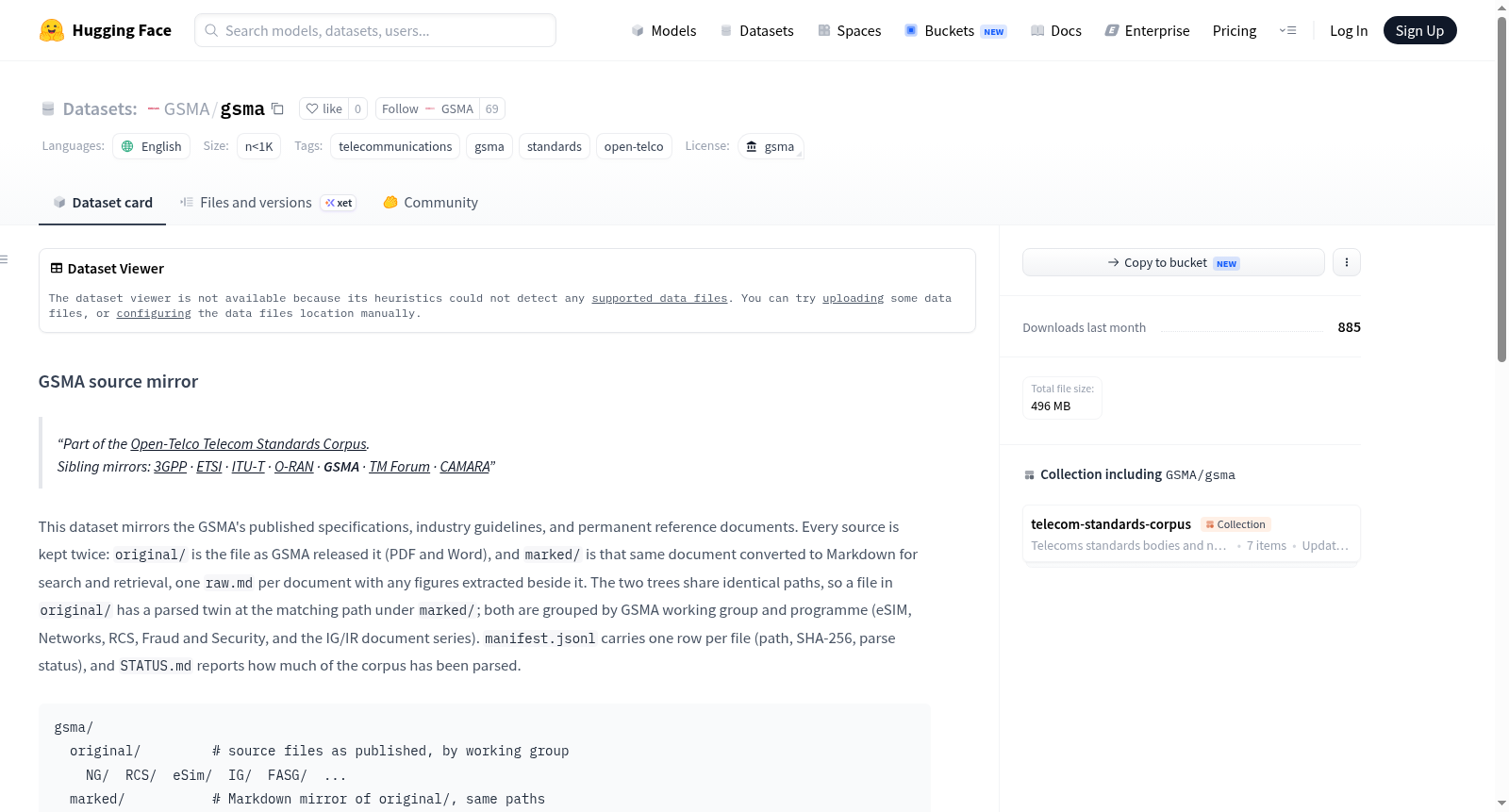This screenshot has height=812, width=1509.
Task: Click the Sign Up button
Action: pyautogui.click(x=1419, y=30)
